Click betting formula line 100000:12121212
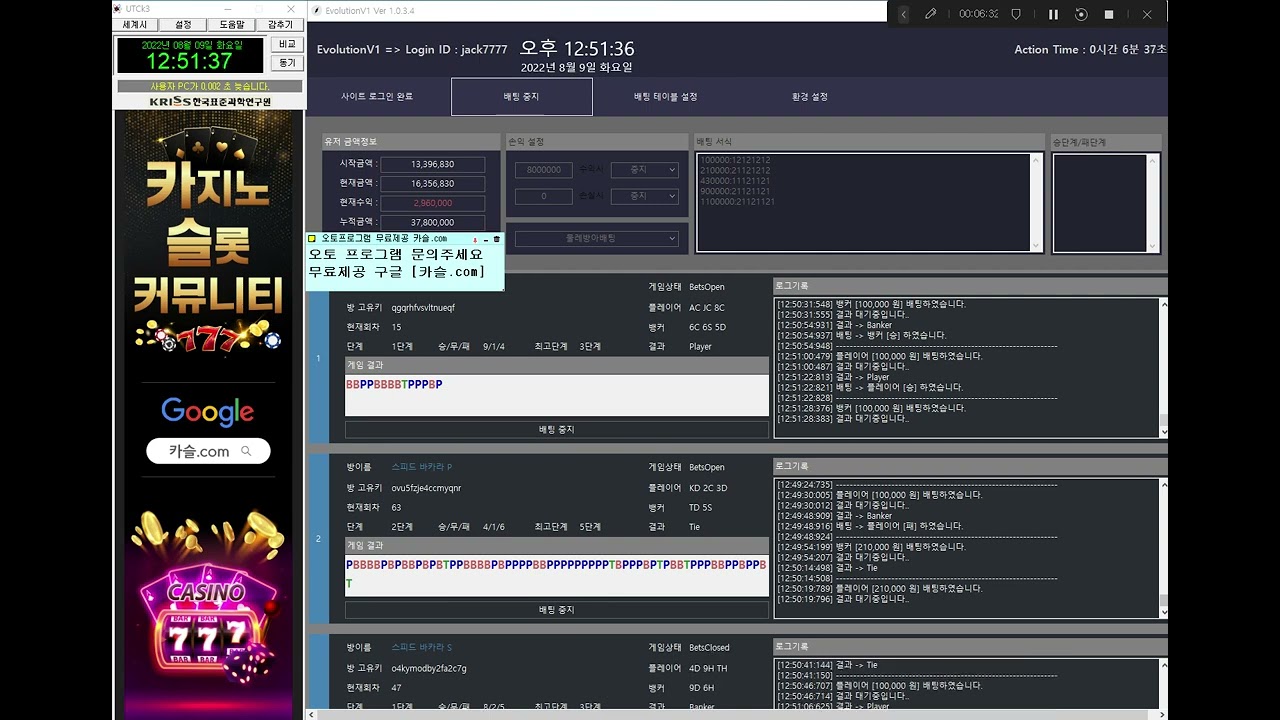The image size is (1280, 720). [735, 160]
